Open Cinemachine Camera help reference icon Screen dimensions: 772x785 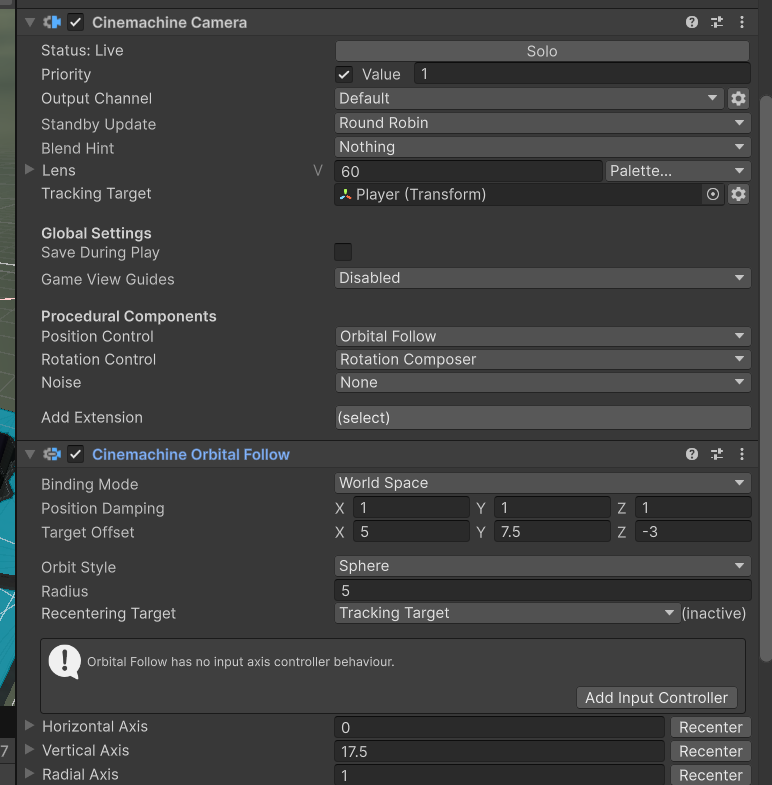(692, 22)
